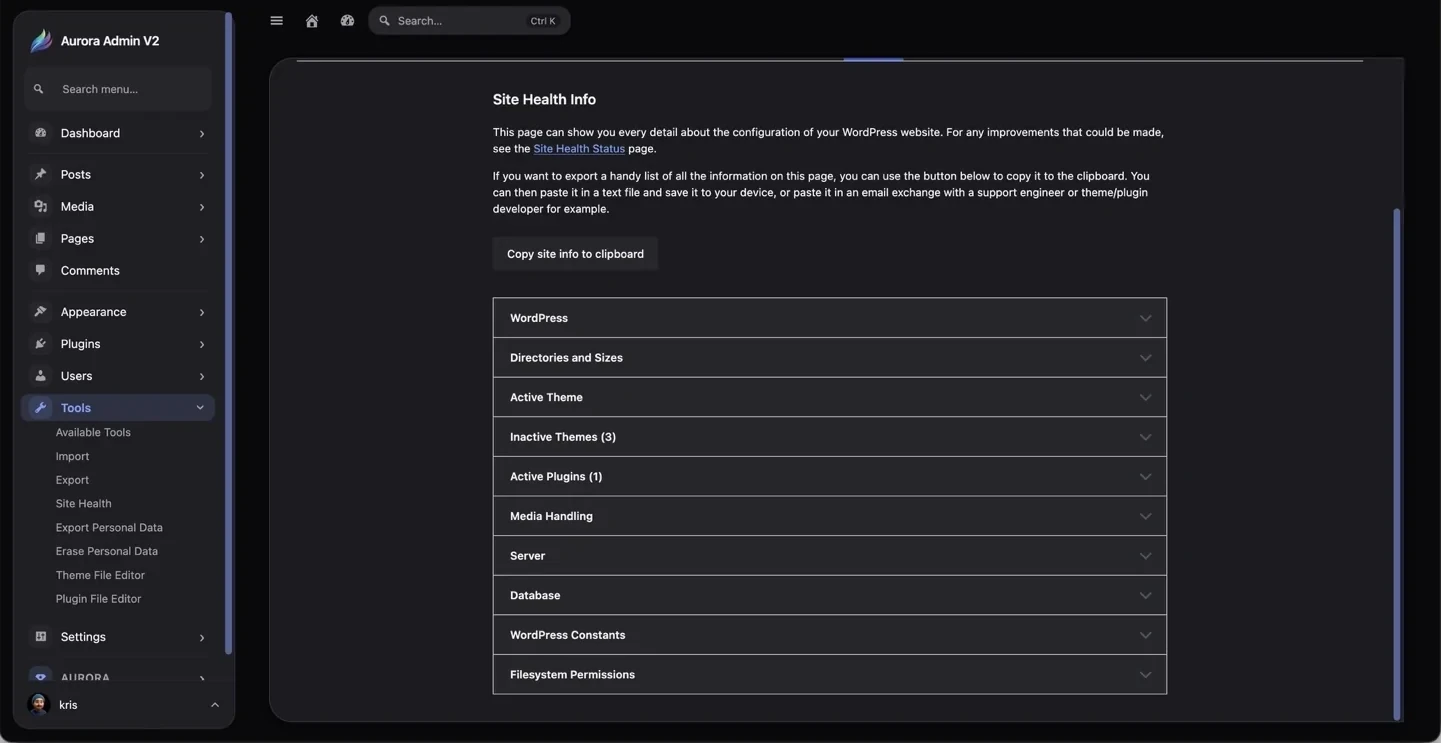Click the sidebar vertical scrollbar
The height and width of the screenshot is (743, 1441).
point(228,334)
